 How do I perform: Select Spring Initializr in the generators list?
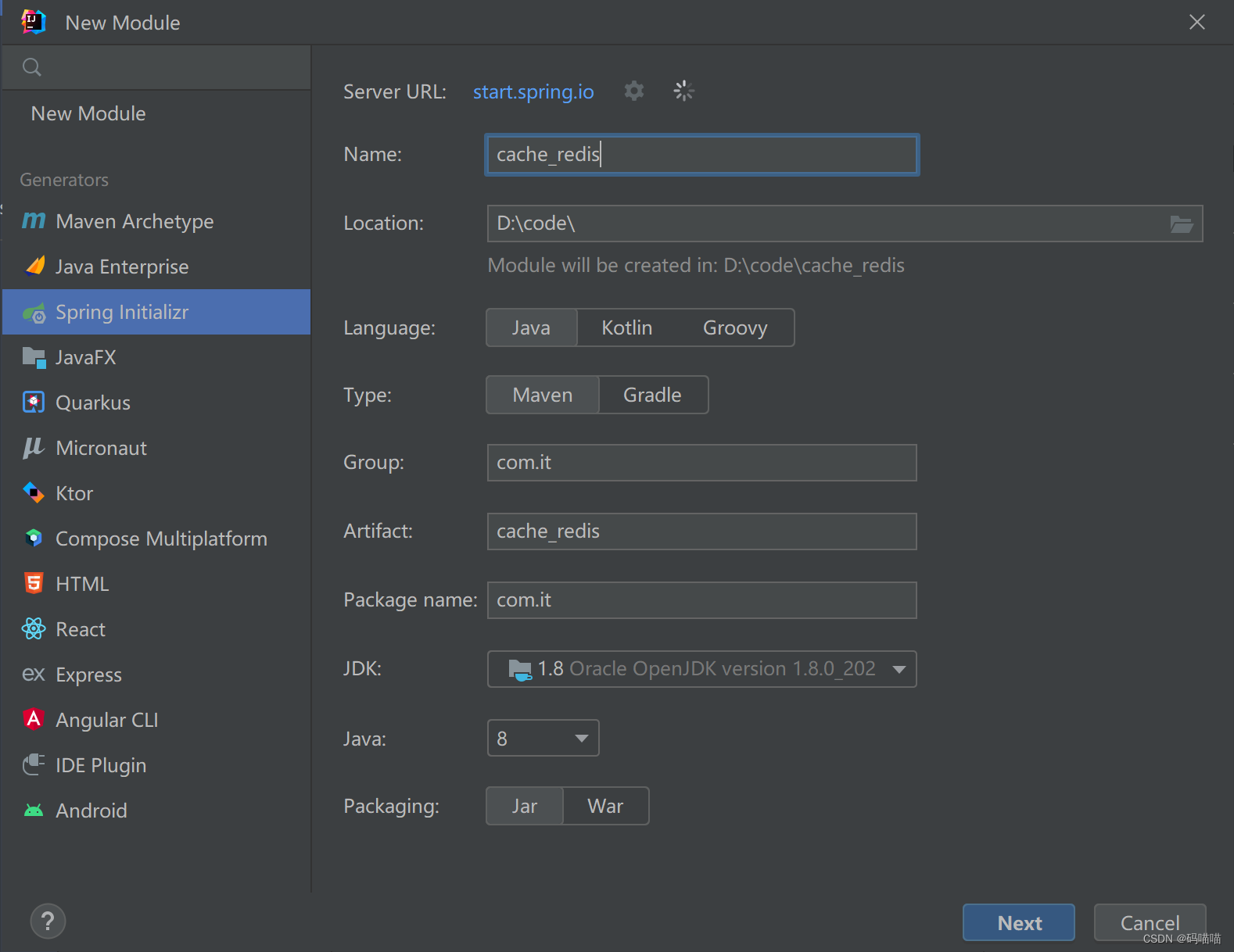click(122, 313)
